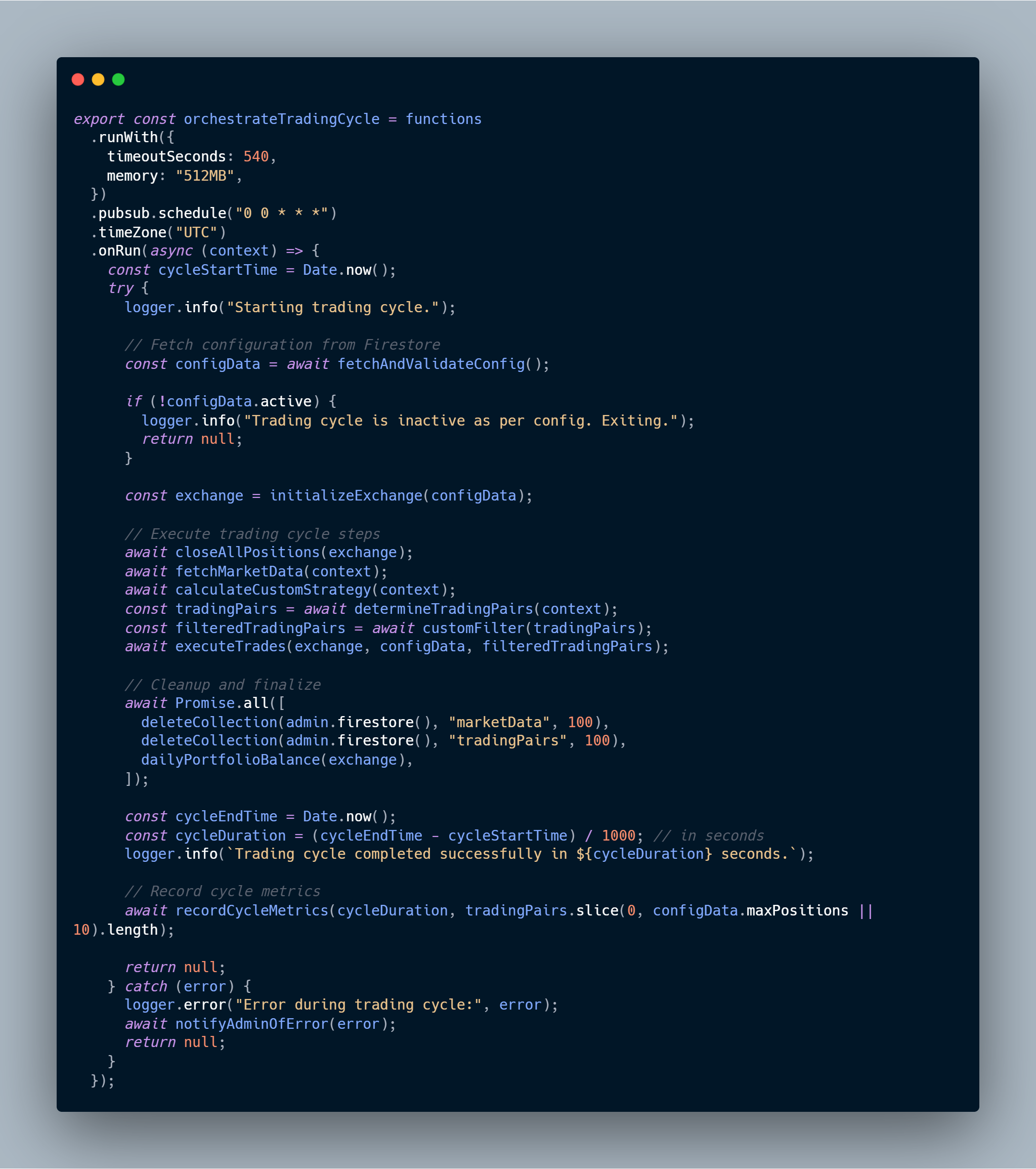Select the "marketData" collection string

501,722
